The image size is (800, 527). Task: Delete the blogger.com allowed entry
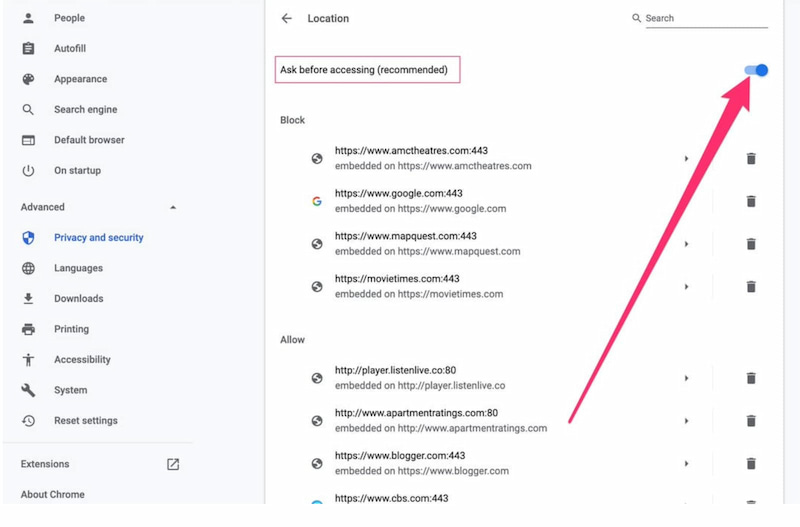(x=751, y=464)
